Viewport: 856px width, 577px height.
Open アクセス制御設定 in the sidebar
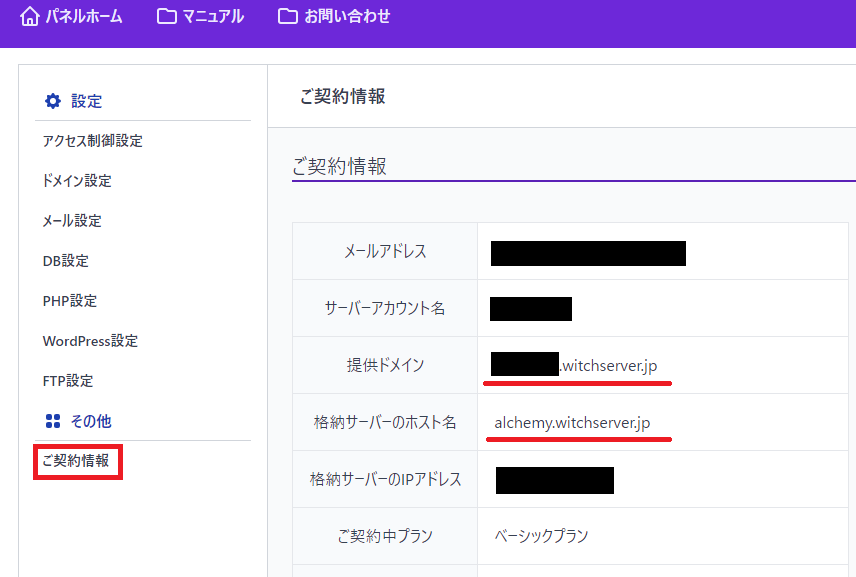click(x=93, y=141)
